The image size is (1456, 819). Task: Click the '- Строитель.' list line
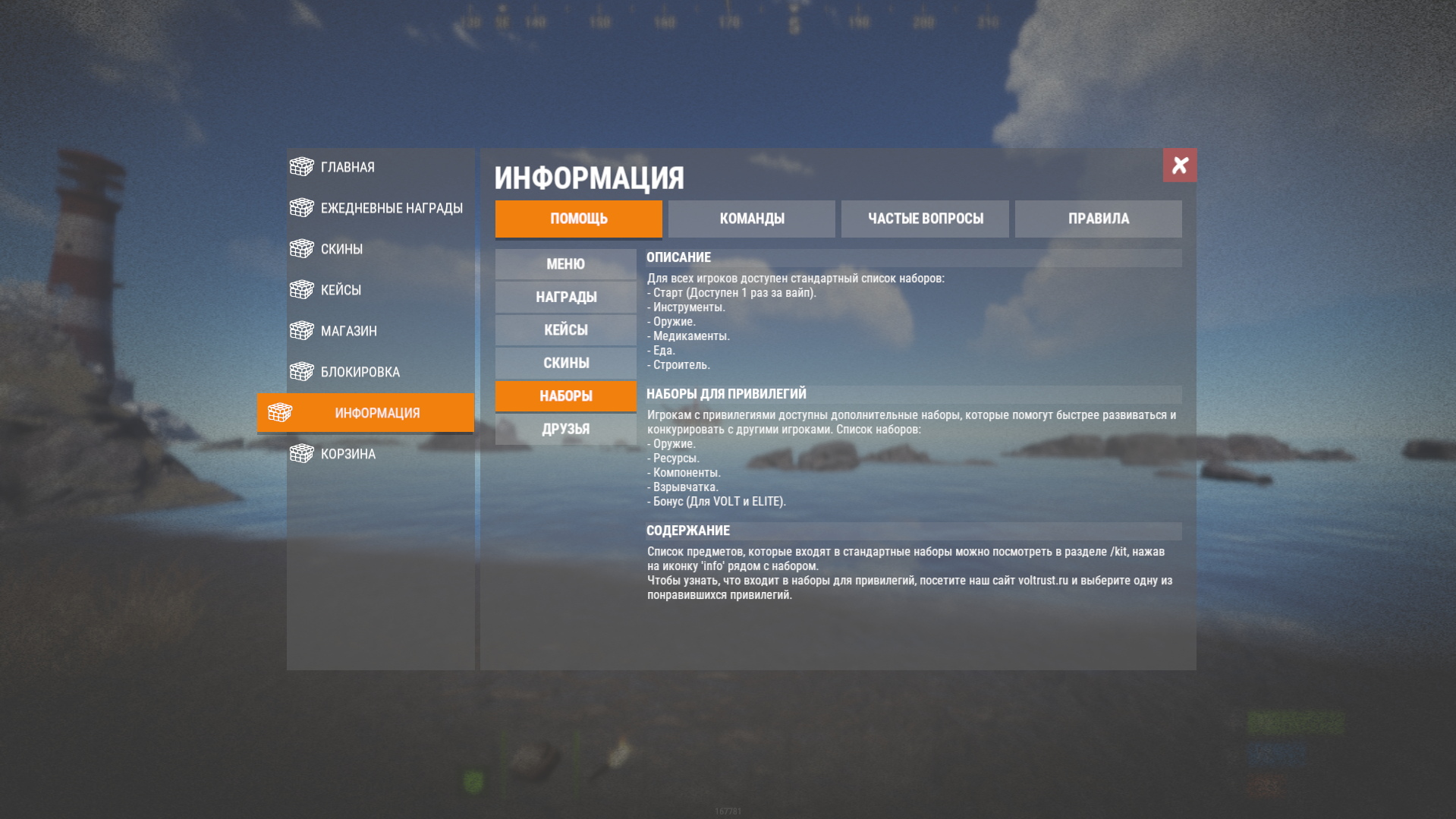click(678, 365)
